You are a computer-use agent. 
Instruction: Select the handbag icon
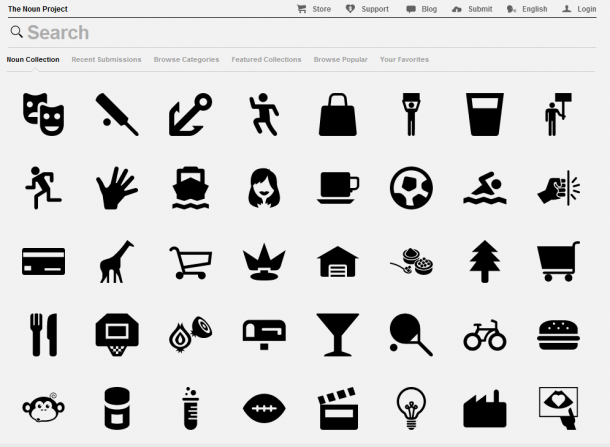(338, 114)
